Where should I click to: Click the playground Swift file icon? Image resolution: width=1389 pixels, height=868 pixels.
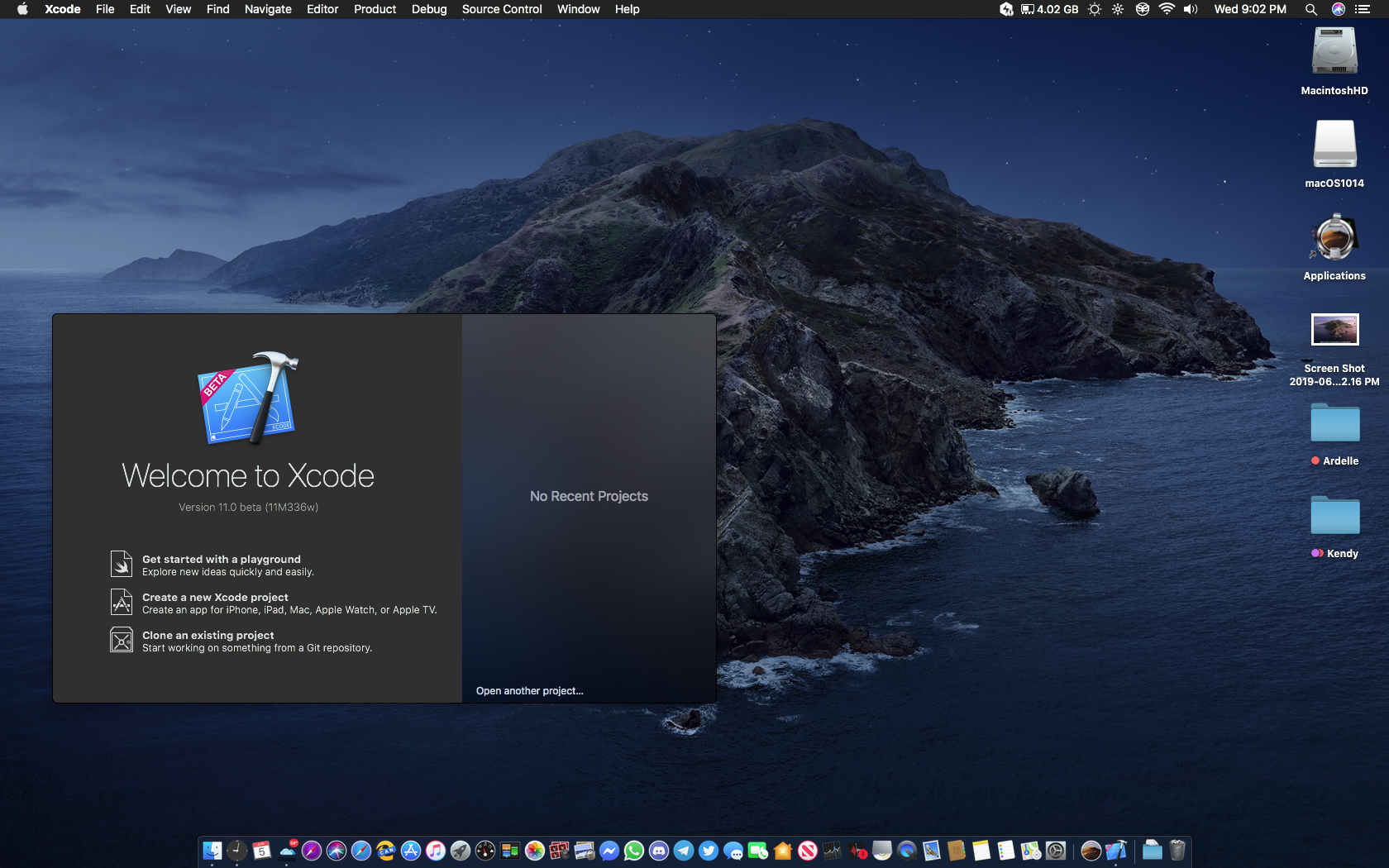pyautogui.click(x=122, y=564)
